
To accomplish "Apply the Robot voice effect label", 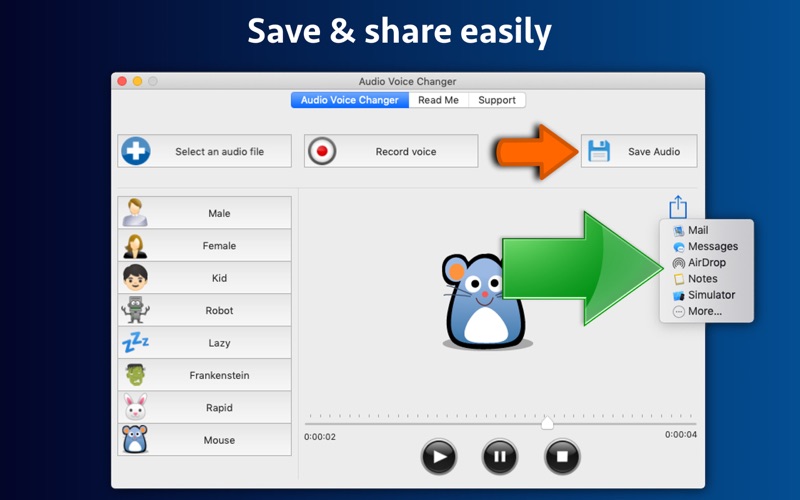I will 219,310.
